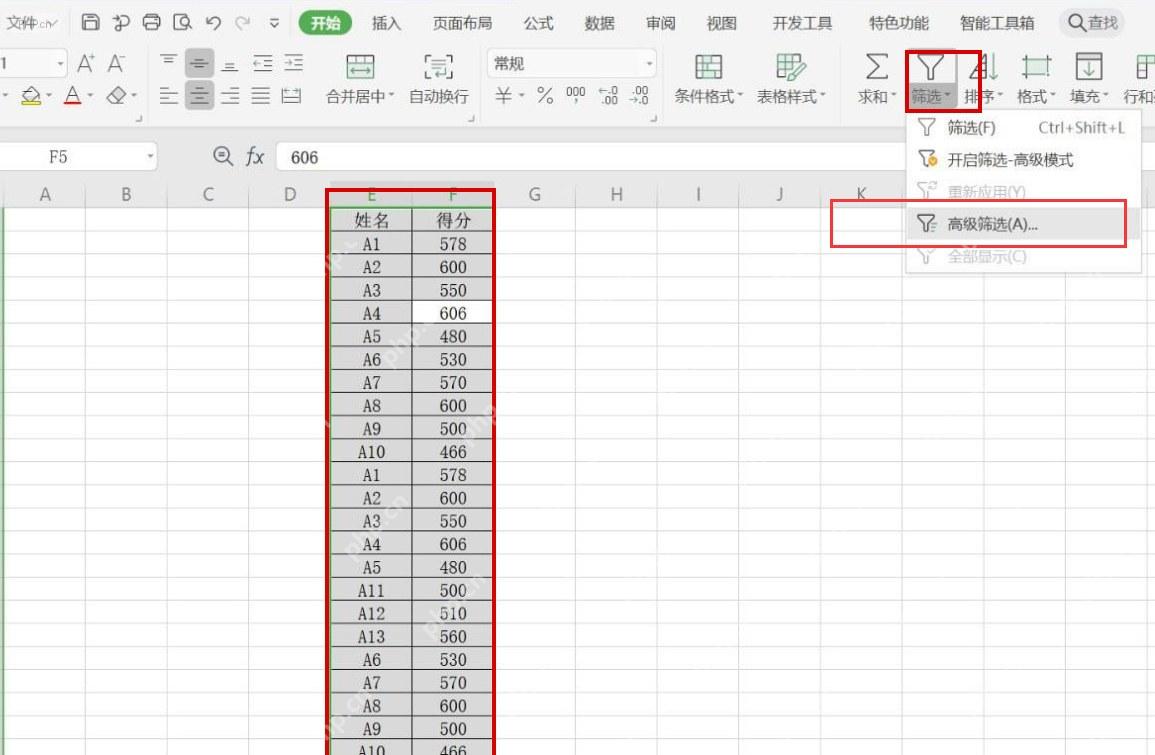
Task: Align text left
Action: tap(169, 95)
